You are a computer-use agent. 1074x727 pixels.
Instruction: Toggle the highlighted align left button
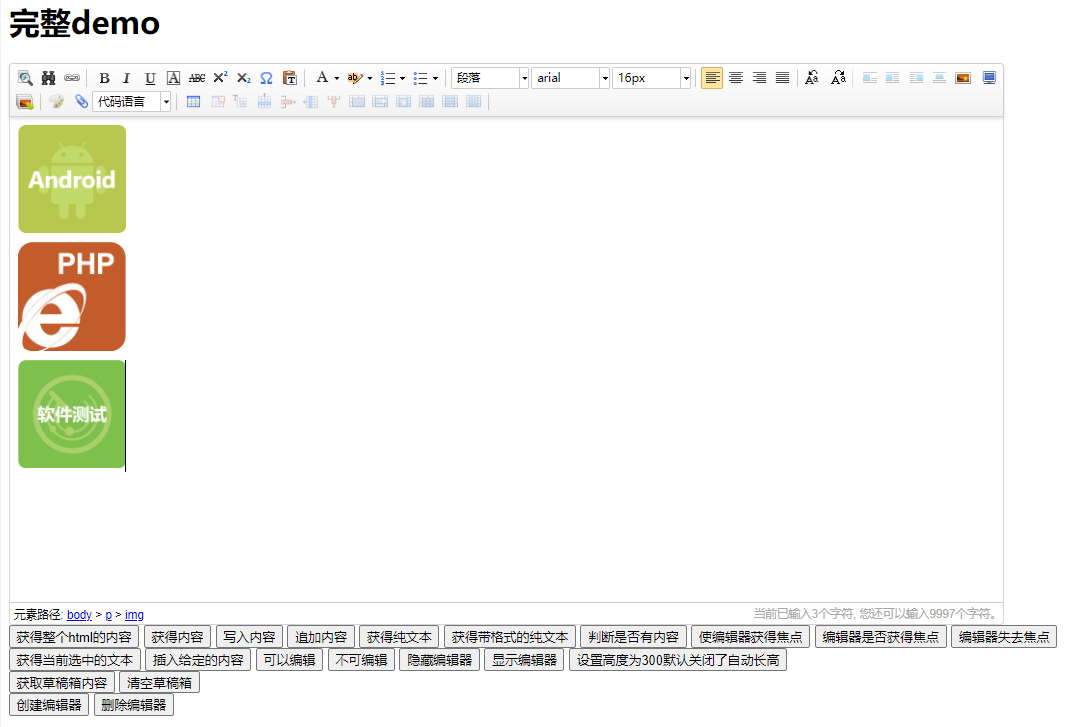pyautogui.click(x=712, y=78)
